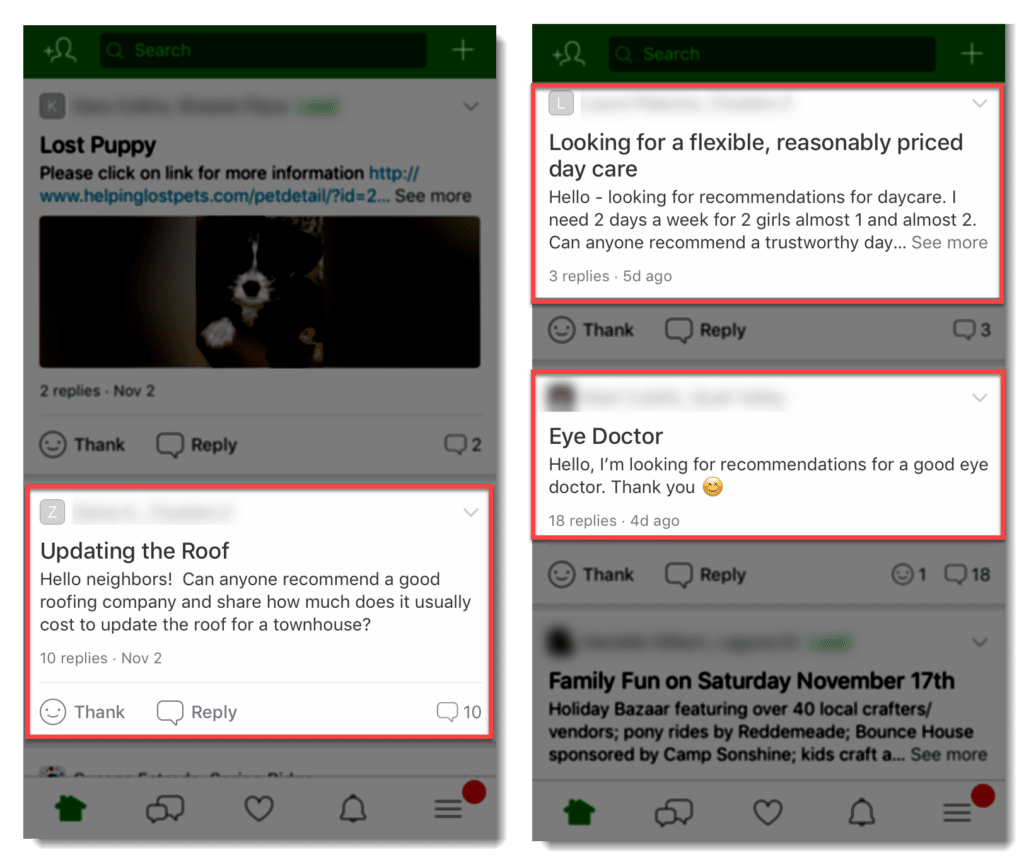Tap the heart recommendations icon in left phone
The width and height of the screenshot is (1024, 860).
tap(259, 808)
